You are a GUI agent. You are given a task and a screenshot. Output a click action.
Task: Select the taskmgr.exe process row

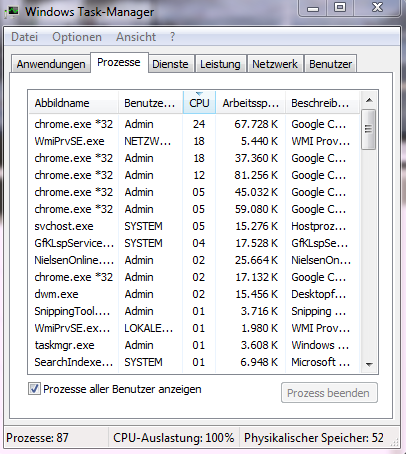194,345
